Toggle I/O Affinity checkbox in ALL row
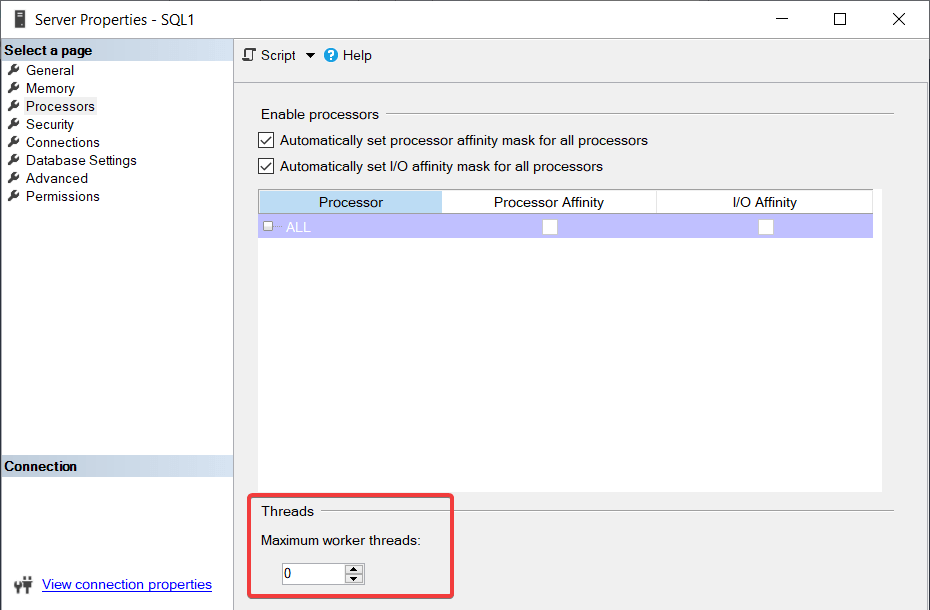The image size is (930, 610). 765,227
